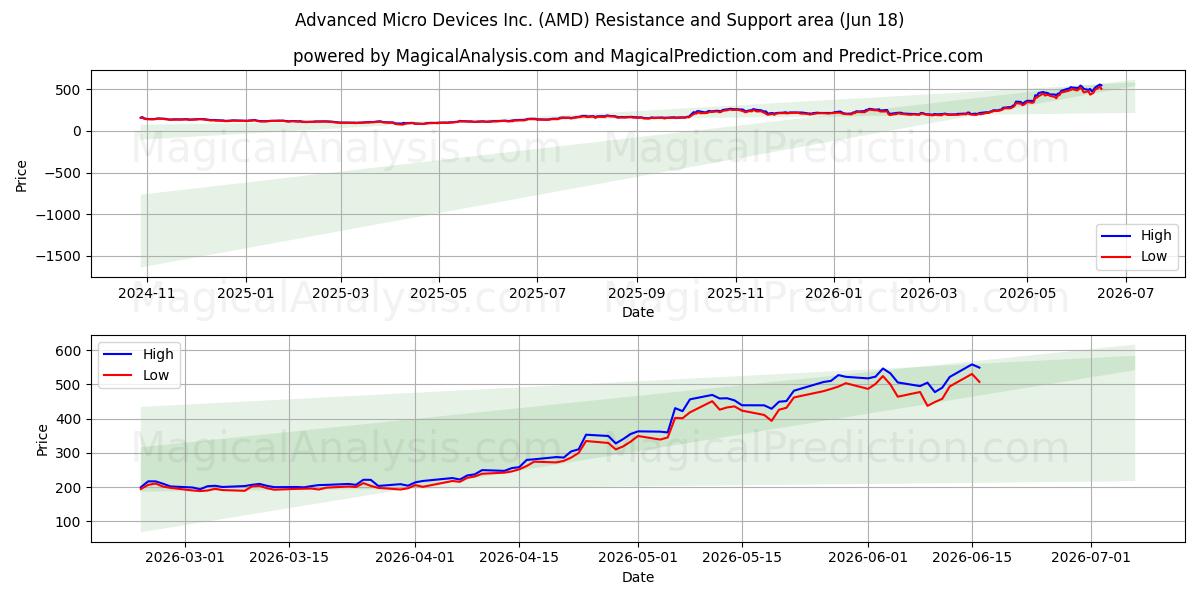Click the 'powered by MagicalAnalysis.com' subtitle
1200x600 pixels.
pos(638,56)
